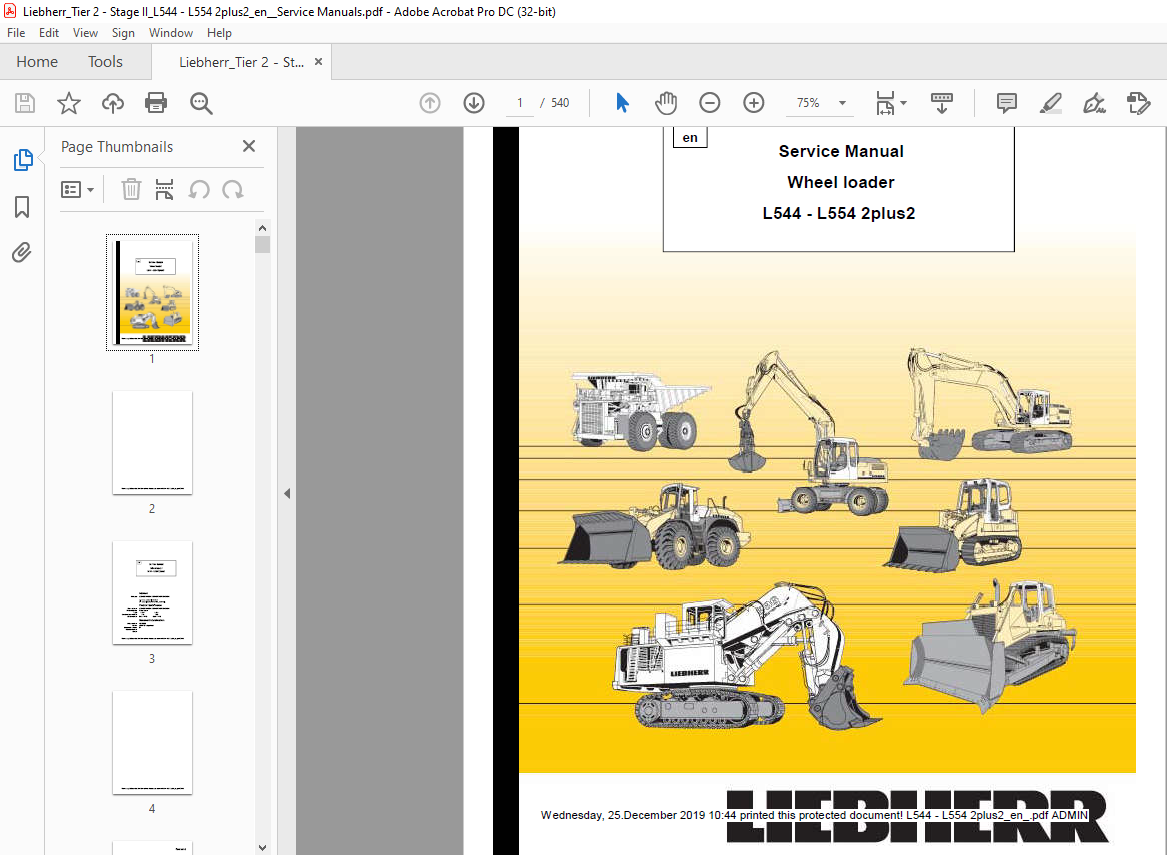Activate the Hand pan tool

[665, 103]
